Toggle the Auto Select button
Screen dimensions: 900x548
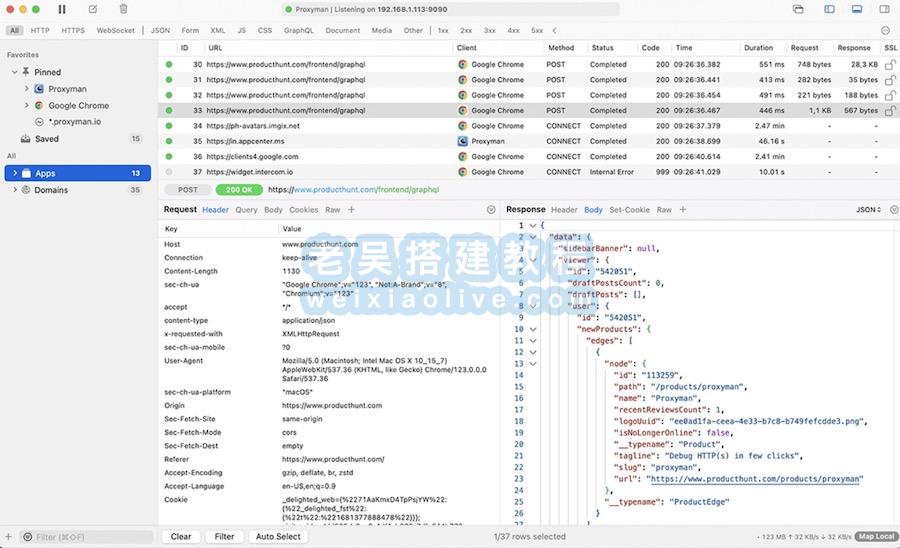(278, 537)
